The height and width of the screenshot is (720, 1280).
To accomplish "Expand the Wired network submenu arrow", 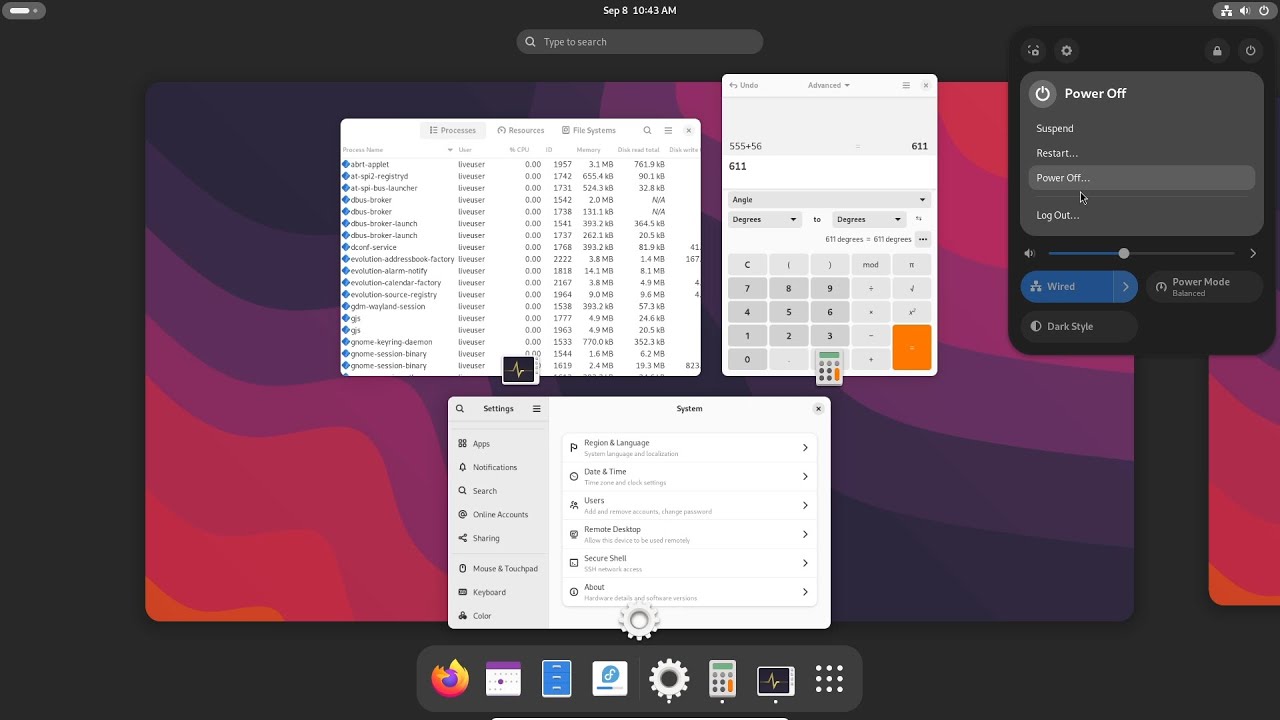I will [1126, 286].
